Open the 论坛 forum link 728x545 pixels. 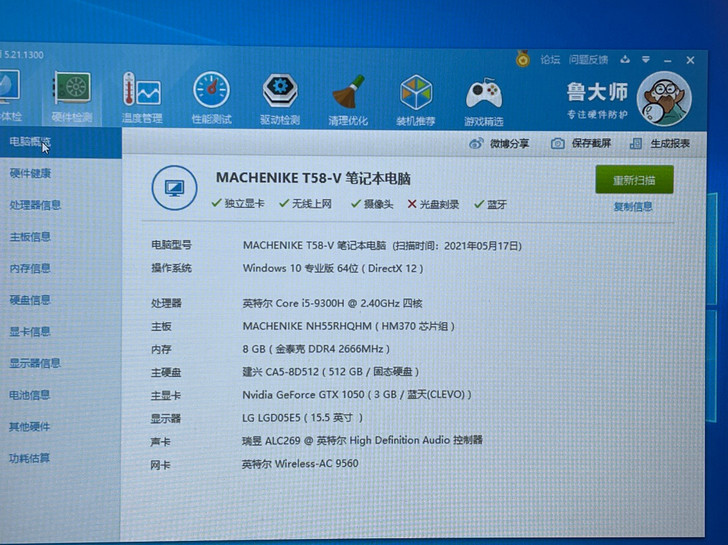point(550,59)
